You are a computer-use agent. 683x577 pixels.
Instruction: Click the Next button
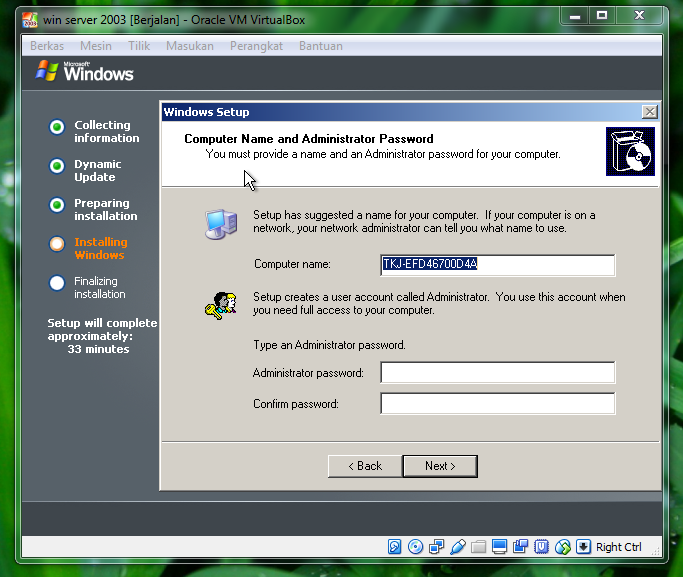[x=440, y=466]
